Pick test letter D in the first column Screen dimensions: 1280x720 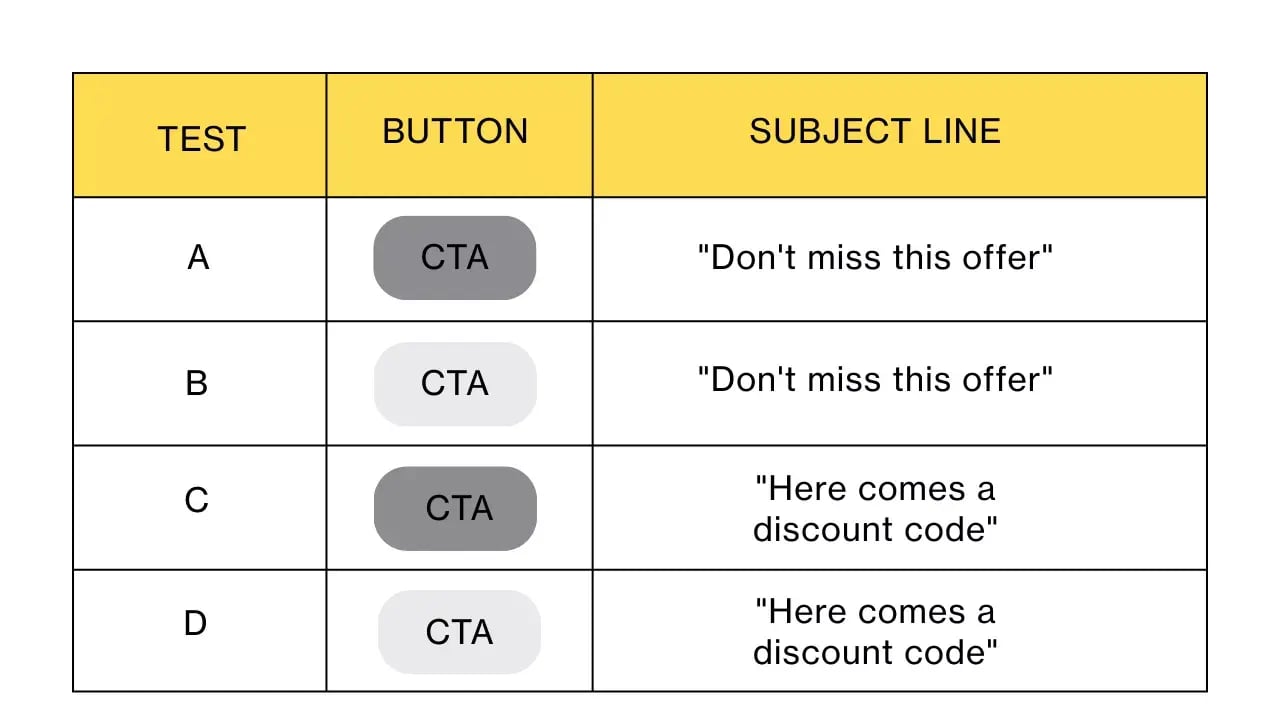(195, 624)
